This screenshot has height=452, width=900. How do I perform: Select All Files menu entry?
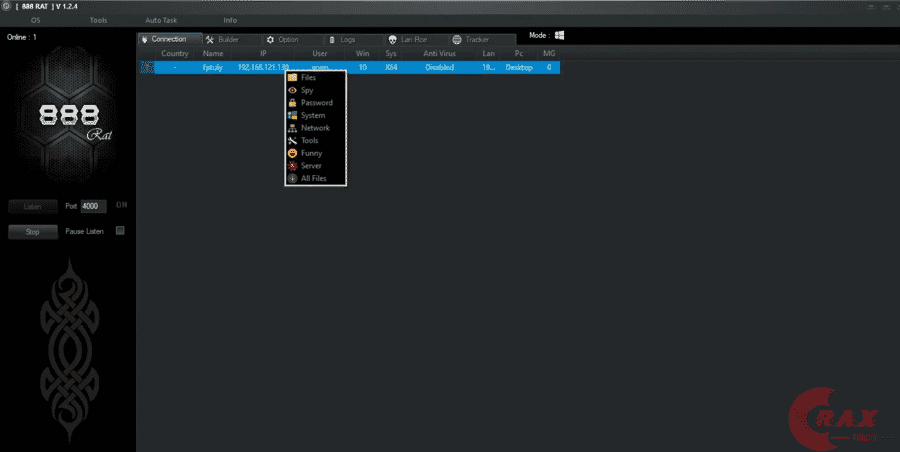pos(315,179)
